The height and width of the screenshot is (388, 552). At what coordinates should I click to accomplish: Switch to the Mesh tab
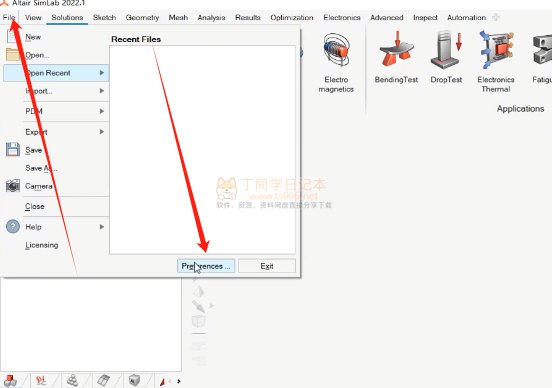pos(178,18)
